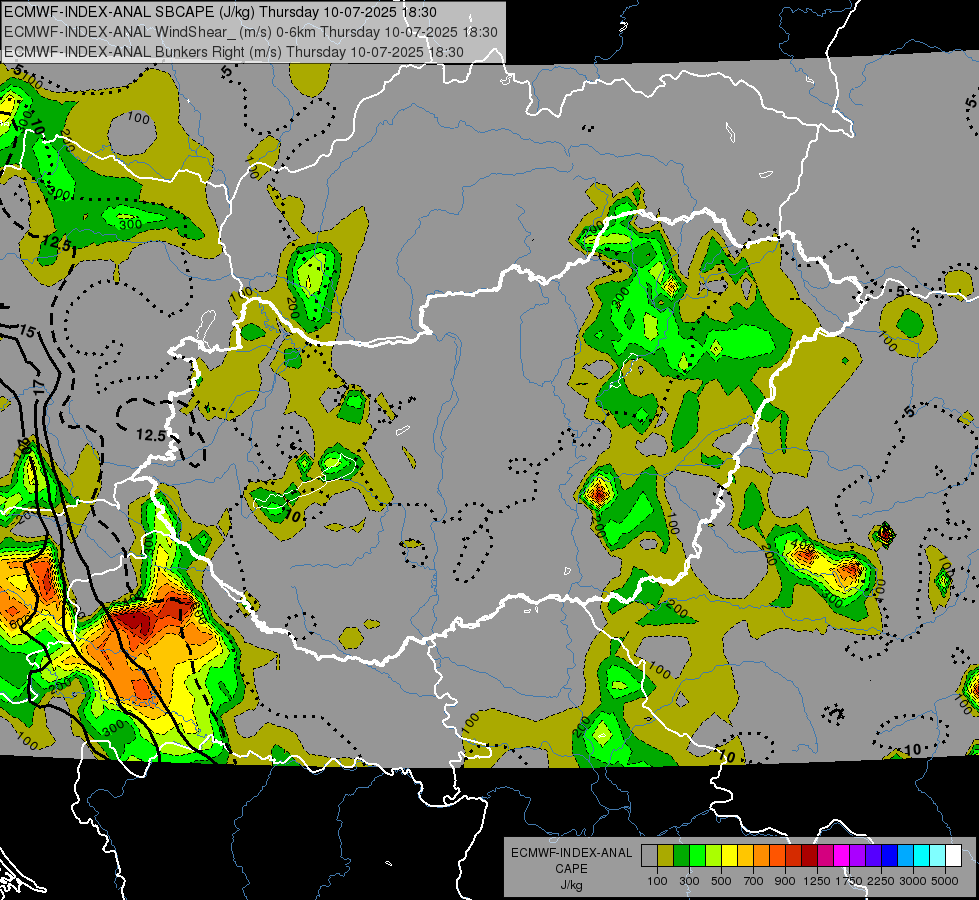This screenshot has height=900, width=979.
Task: Click the legend value 500
Action: click(x=721, y=881)
